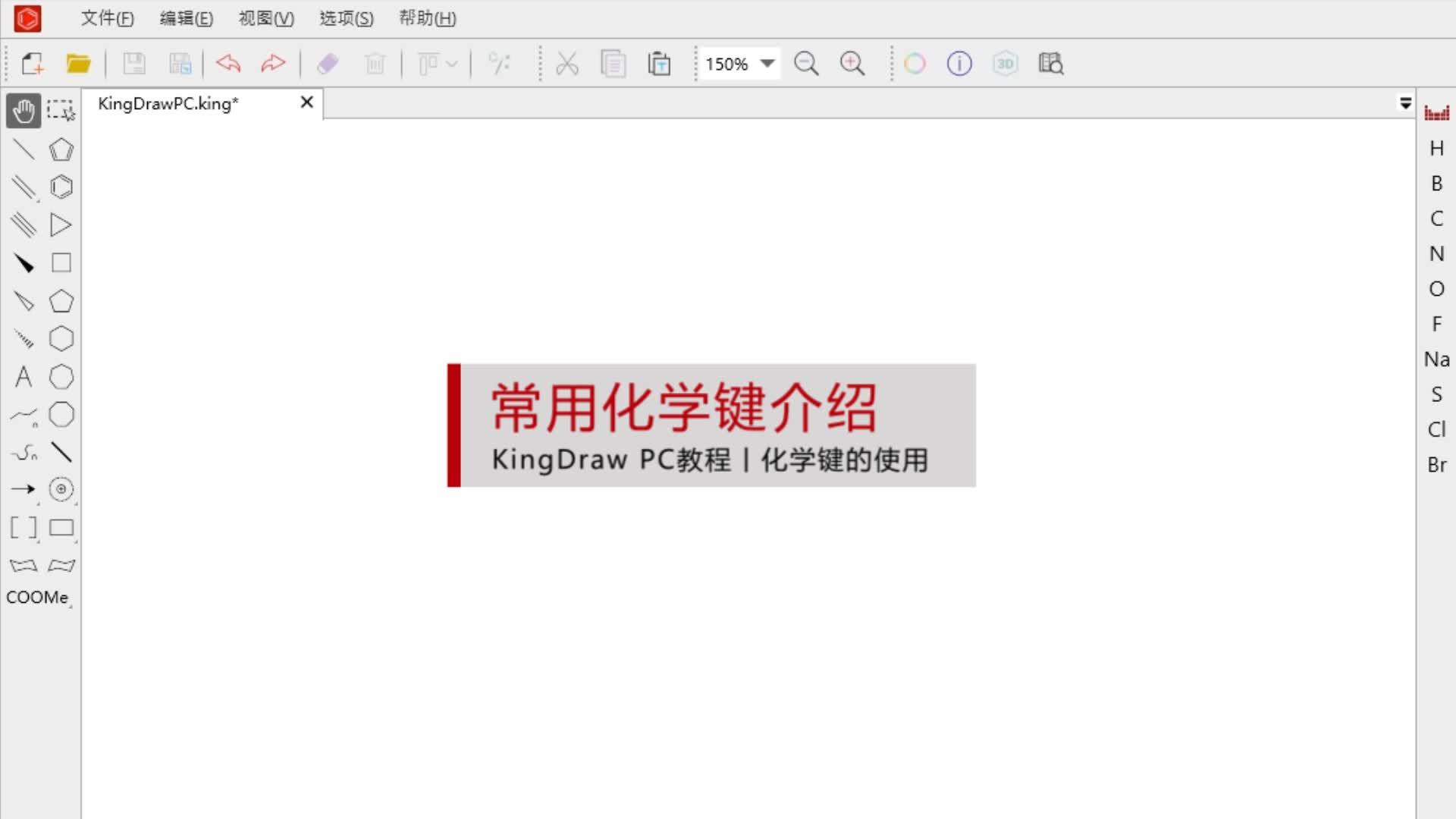The width and height of the screenshot is (1456, 819).
Task: Choose the Na element
Action: (x=1436, y=359)
